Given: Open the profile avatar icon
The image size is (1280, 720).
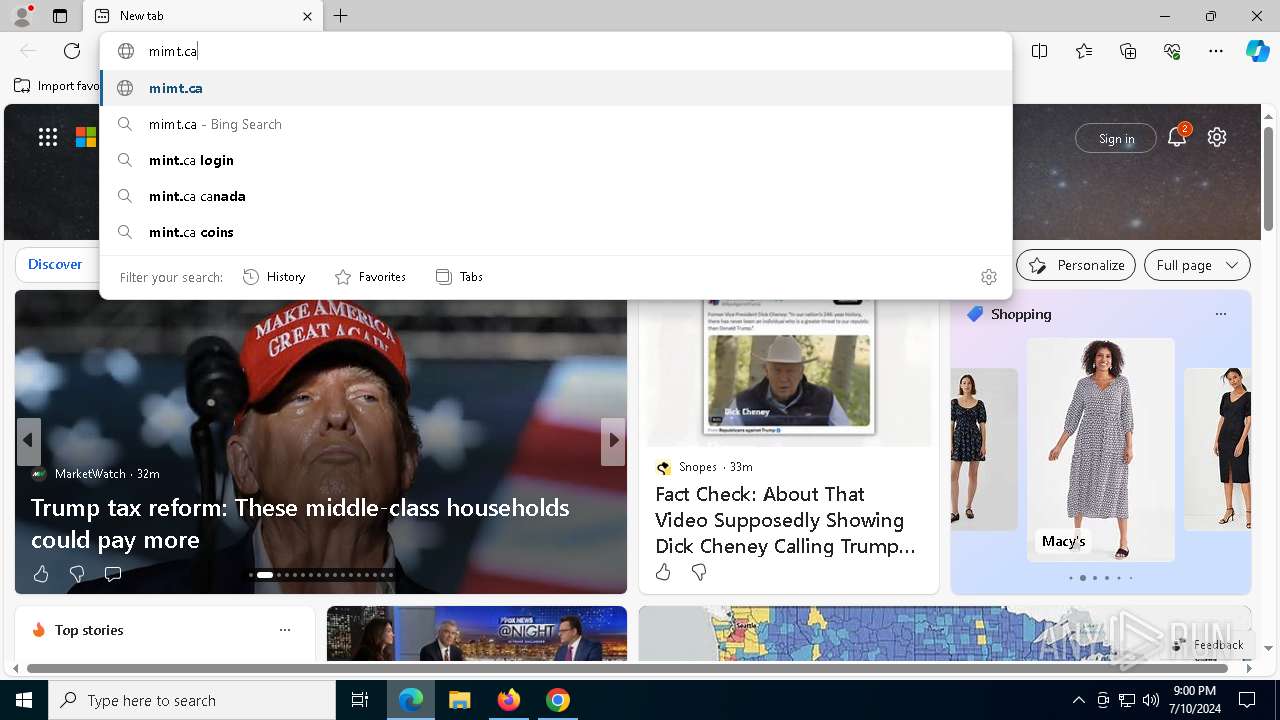Looking at the screenshot, I should click(x=22, y=16).
